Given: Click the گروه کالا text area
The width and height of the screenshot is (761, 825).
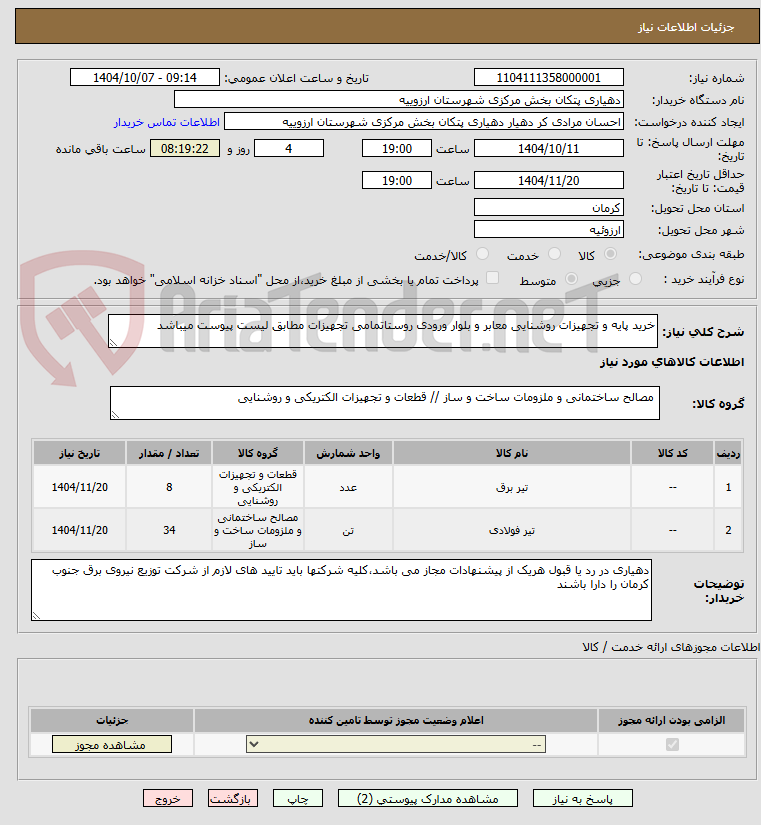Looking at the screenshot, I should [385, 403].
